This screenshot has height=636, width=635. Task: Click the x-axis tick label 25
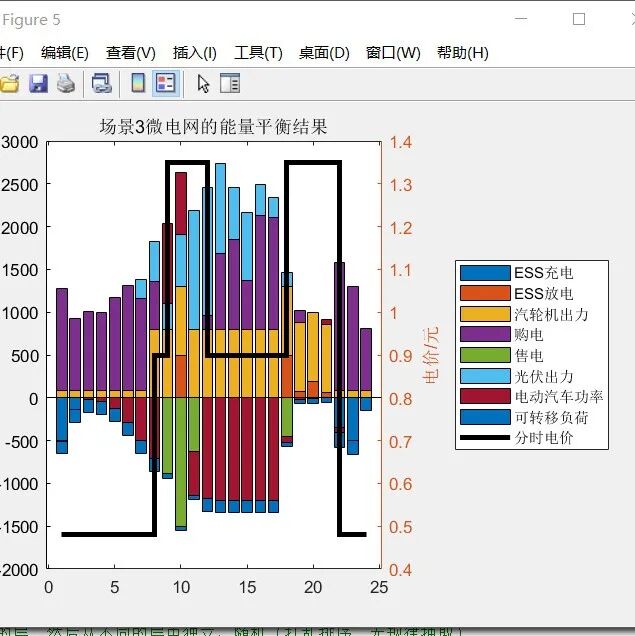point(379,587)
